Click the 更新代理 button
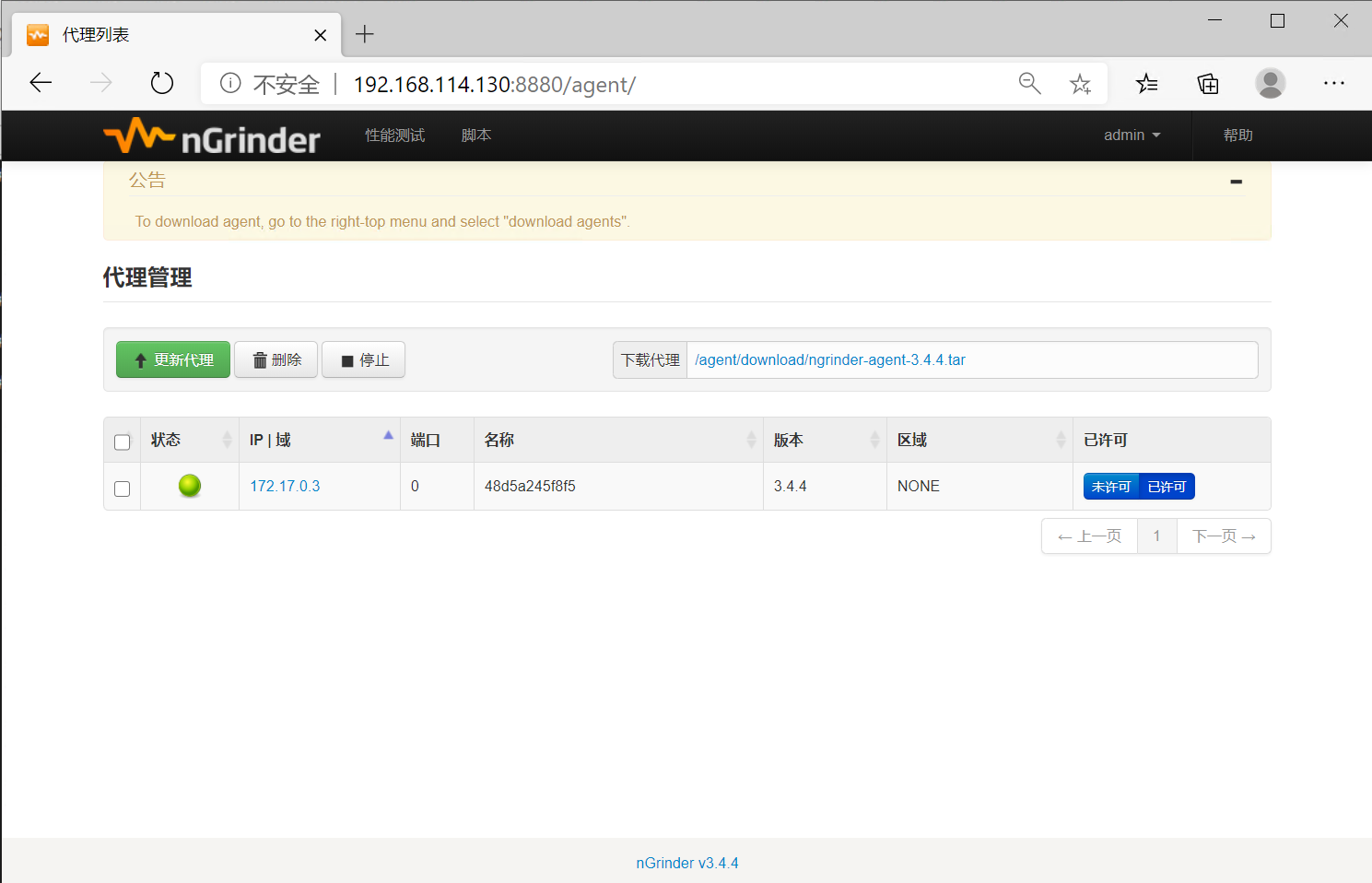The image size is (1372, 883). [x=173, y=359]
